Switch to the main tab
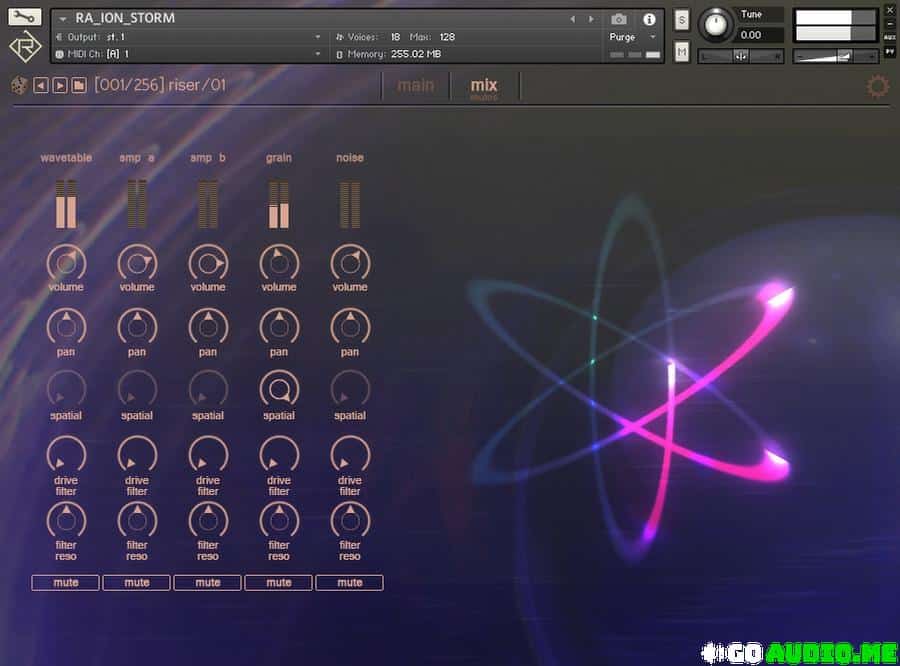The image size is (900, 666). (416, 86)
